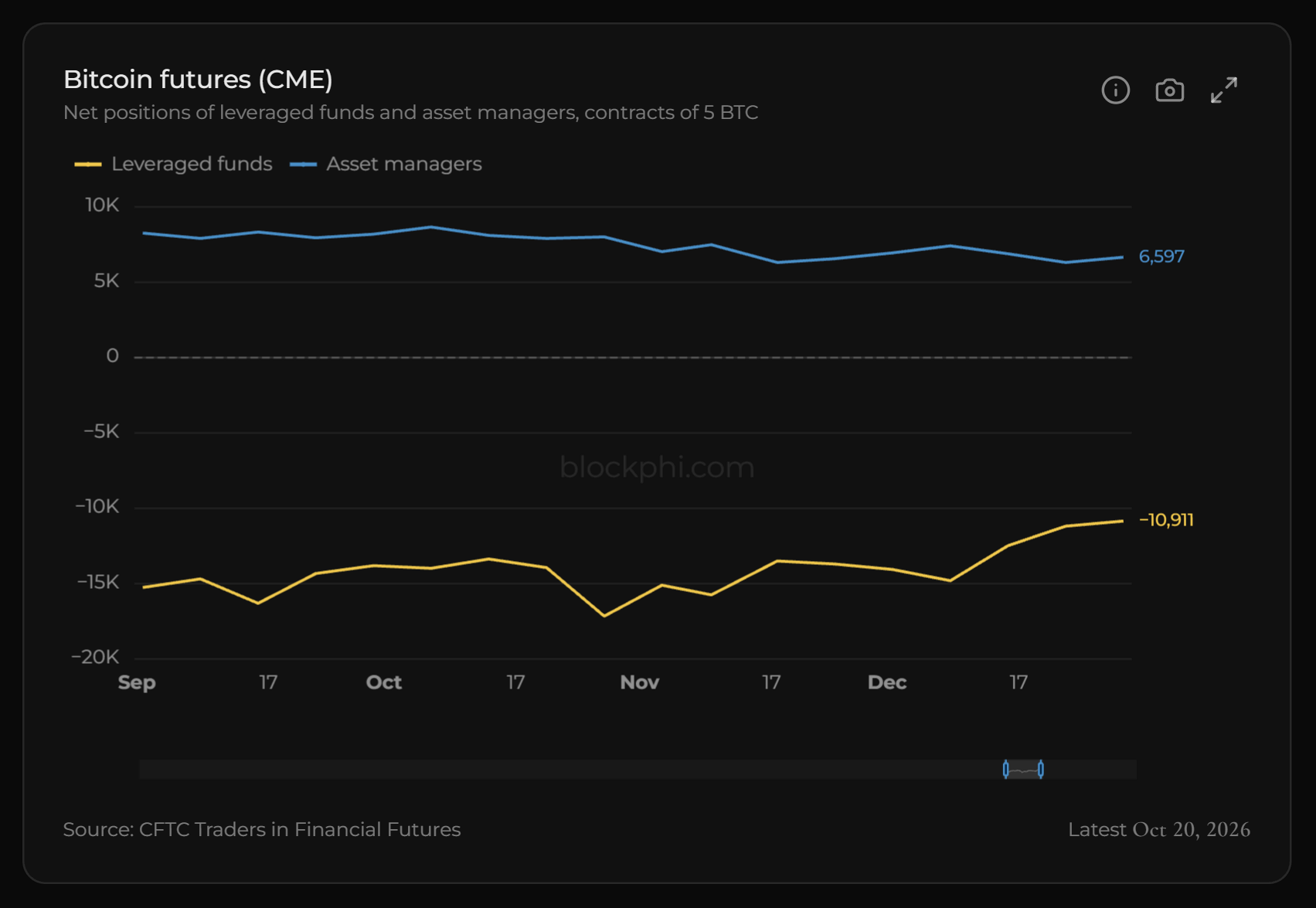
Task: Toggle the Leveraged funds legend series
Action: (x=173, y=164)
